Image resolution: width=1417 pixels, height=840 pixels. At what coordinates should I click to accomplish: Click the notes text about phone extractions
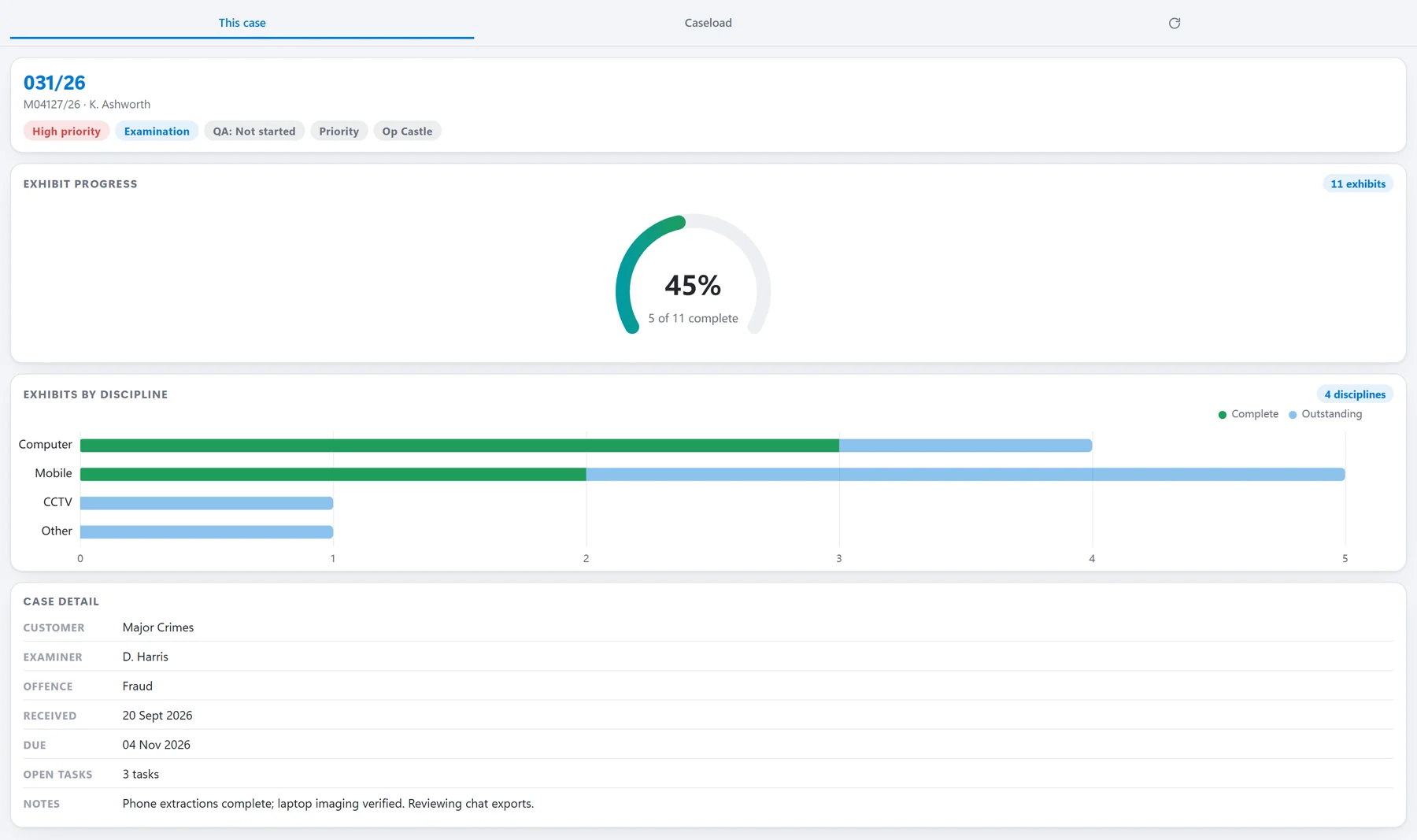[328, 804]
